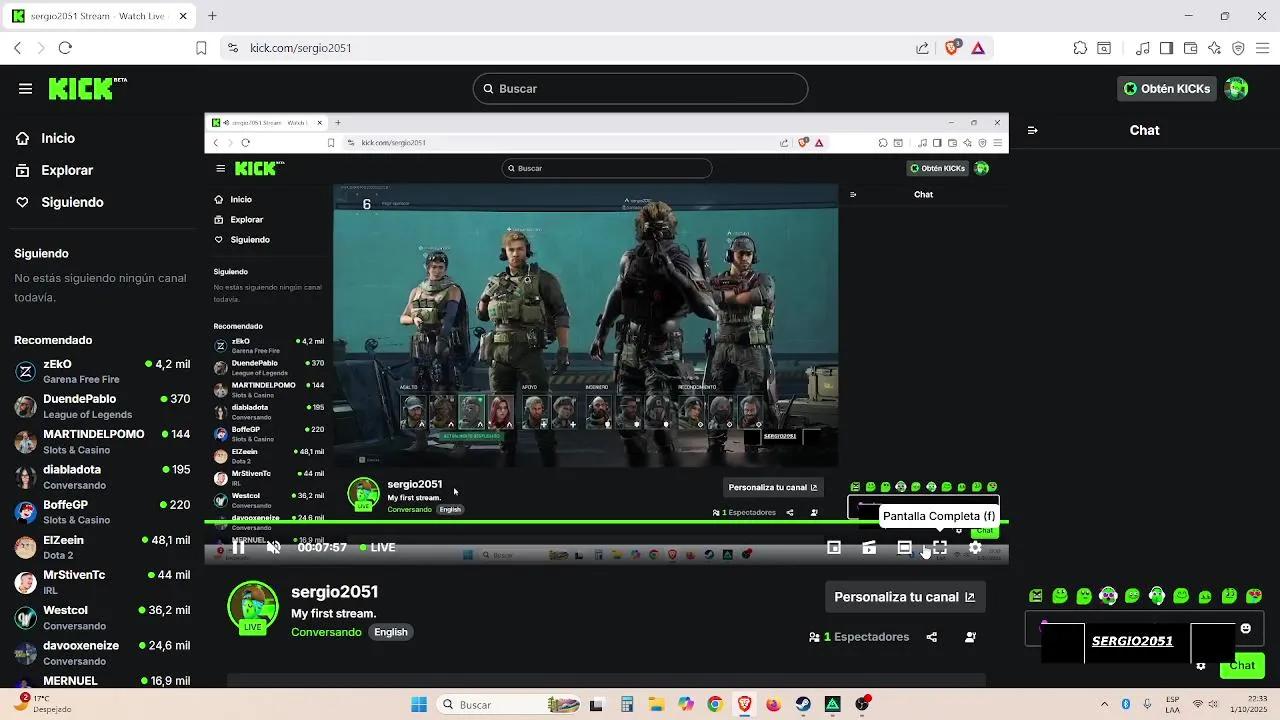Screen dimensions: 1280x720
Task: Click the address bar kick.com/sergio2051
Action: 300,48
